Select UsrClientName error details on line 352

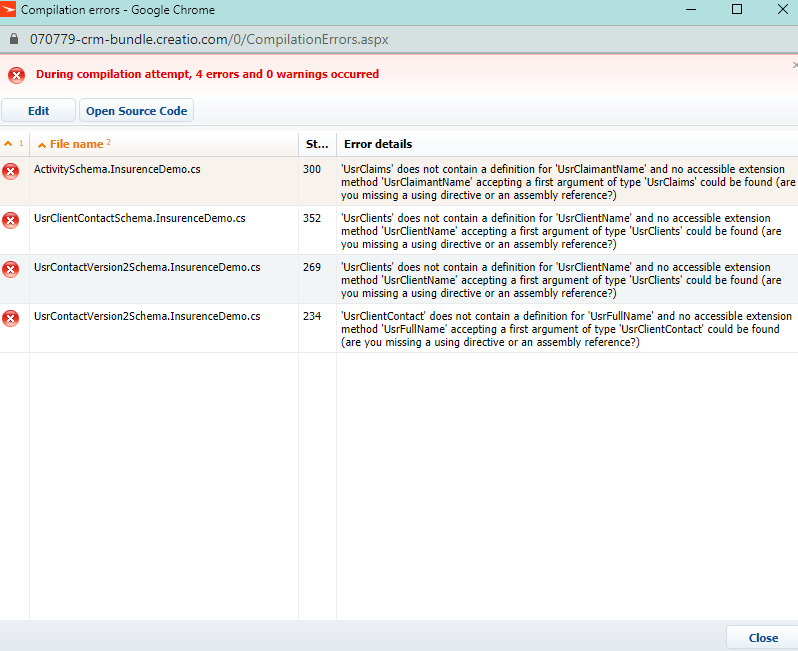tap(561, 231)
